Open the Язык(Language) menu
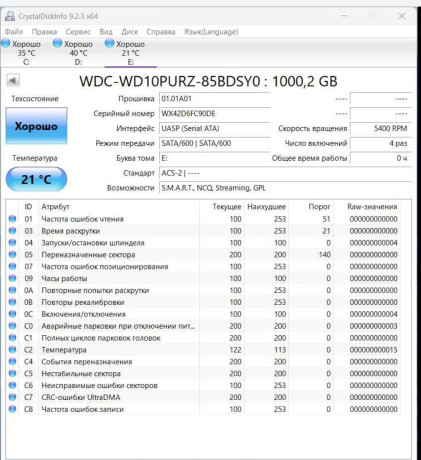The height and width of the screenshot is (460, 421). point(211,32)
